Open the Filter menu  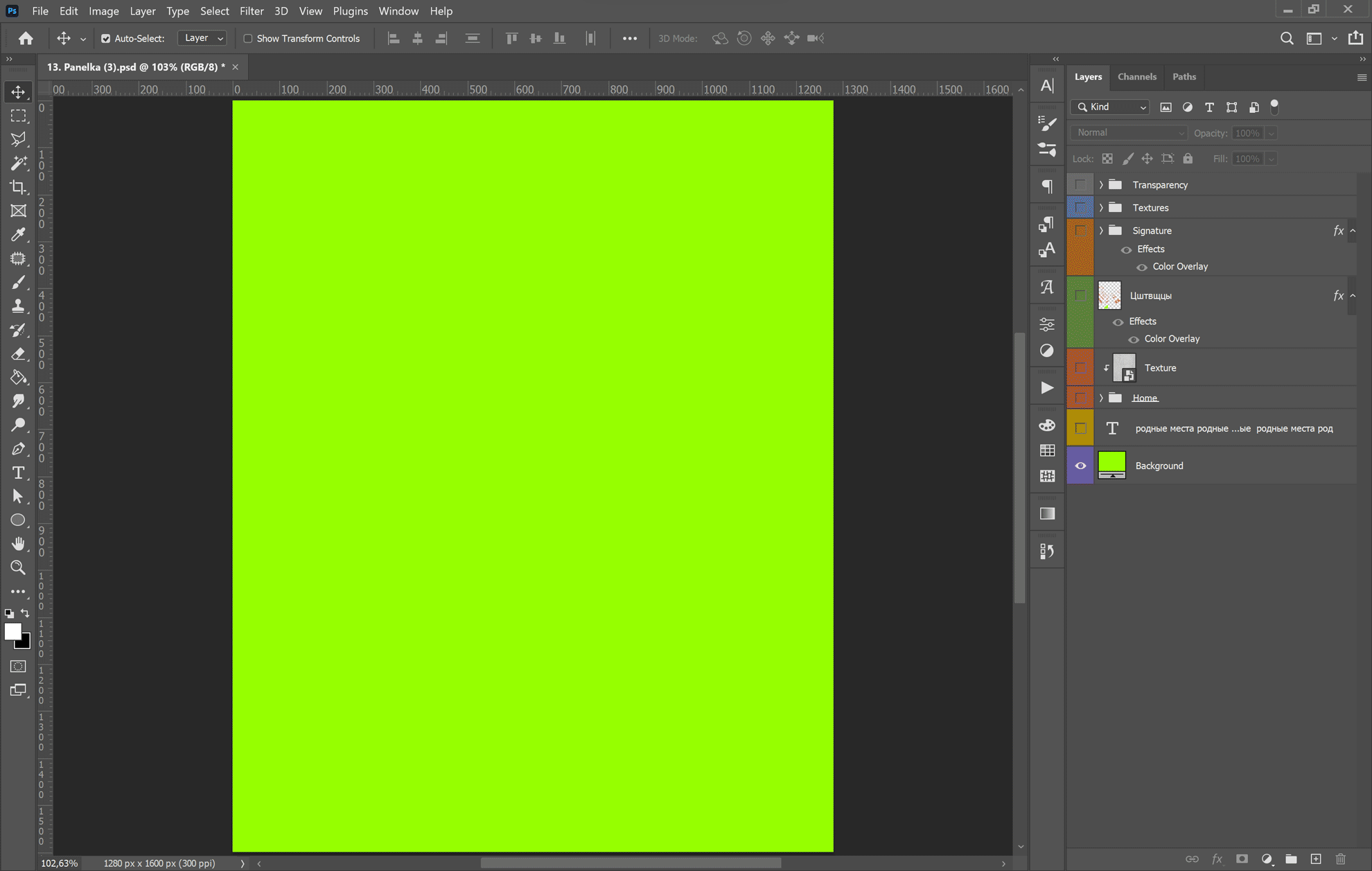point(251,11)
